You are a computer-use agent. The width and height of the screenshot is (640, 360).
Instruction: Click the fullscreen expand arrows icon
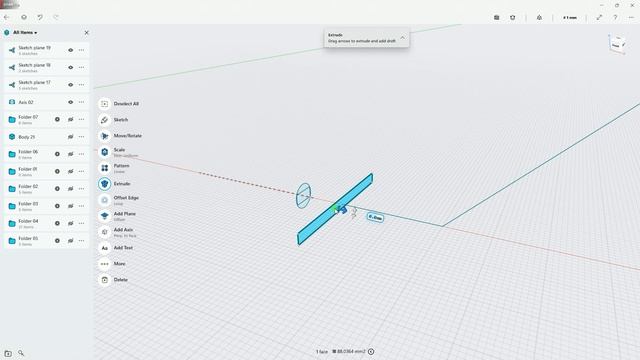point(599,17)
